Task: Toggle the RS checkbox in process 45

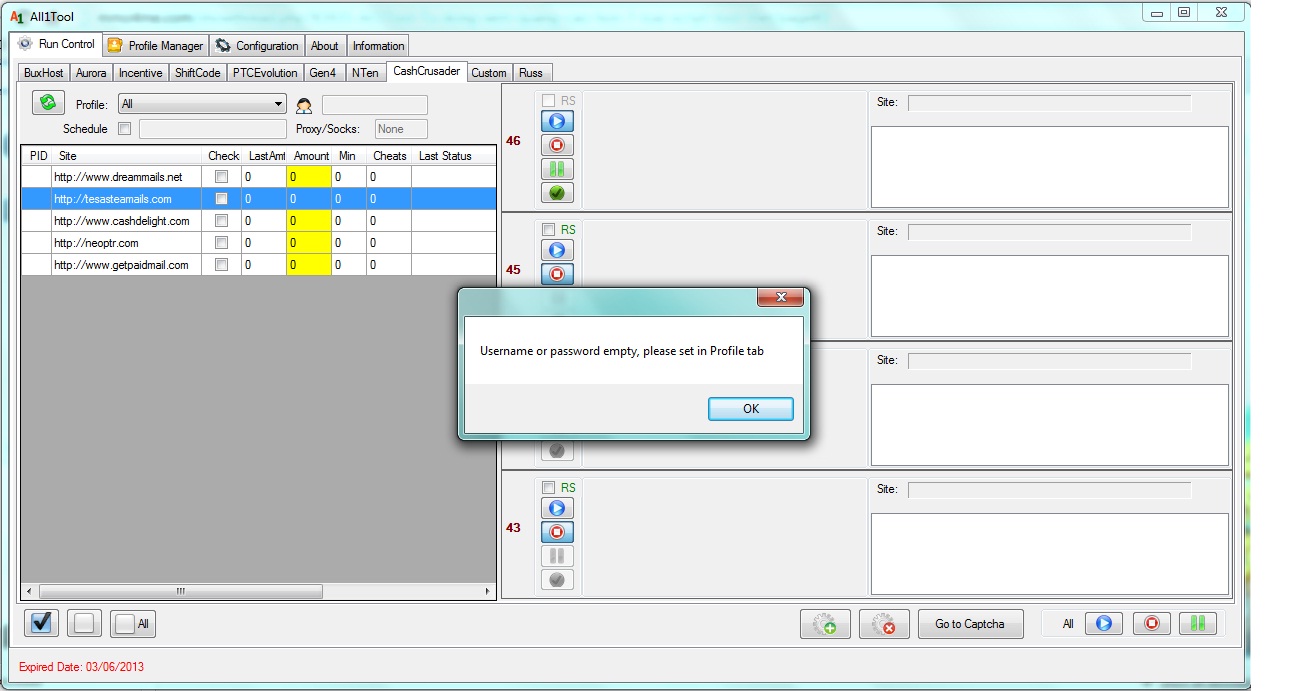Action: pos(548,230)
